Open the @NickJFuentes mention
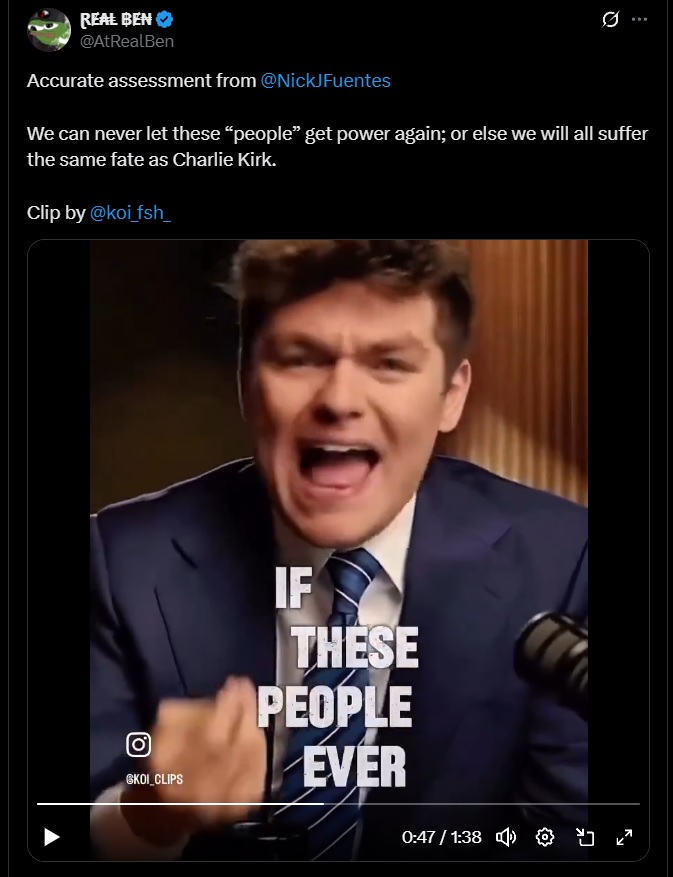The height and width of the screenshot is (877, 673). 326,81
